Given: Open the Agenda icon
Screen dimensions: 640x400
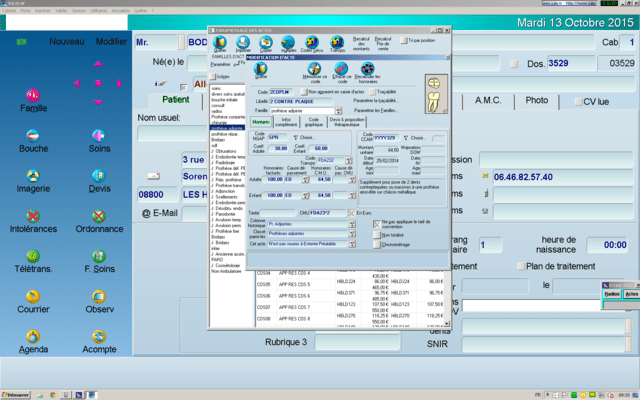Looking at the screenshot, I should click(x=33, y=337).
